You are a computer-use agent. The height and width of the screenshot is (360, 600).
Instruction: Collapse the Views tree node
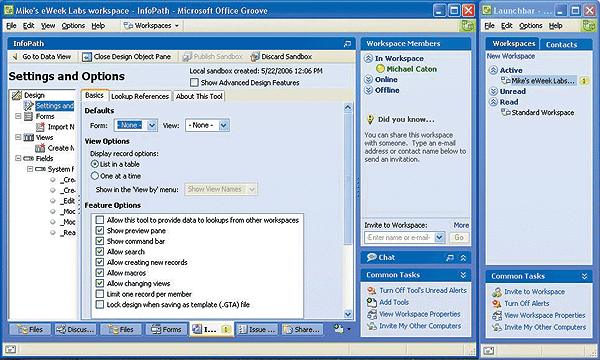pos(18,137)
